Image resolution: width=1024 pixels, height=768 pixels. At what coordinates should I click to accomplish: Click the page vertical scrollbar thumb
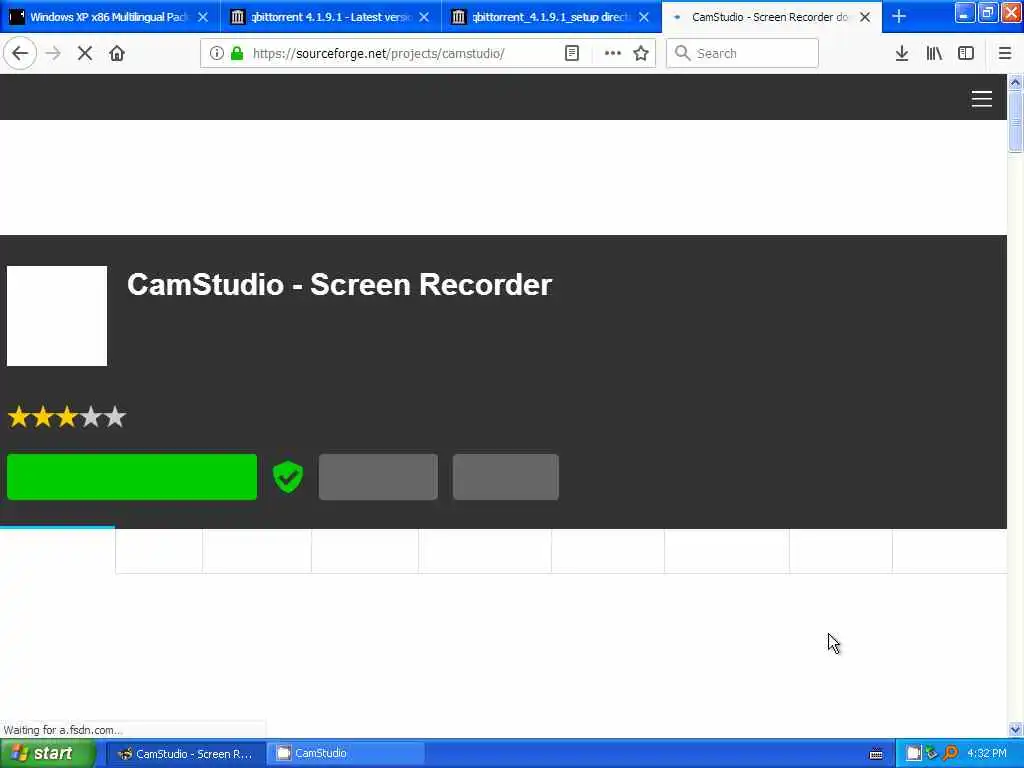1015,121
